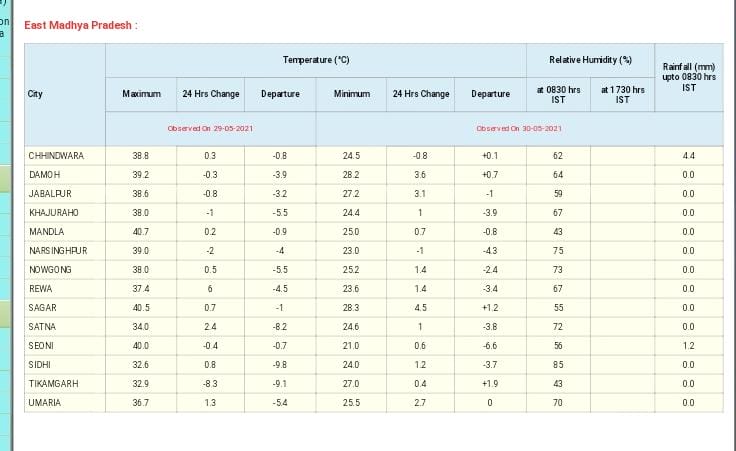Image resolution: width=736 pixels, height=451 pixels.
Task: Click the 'at 0830 hrs IST' humidity header
Action: pos(558,94)
